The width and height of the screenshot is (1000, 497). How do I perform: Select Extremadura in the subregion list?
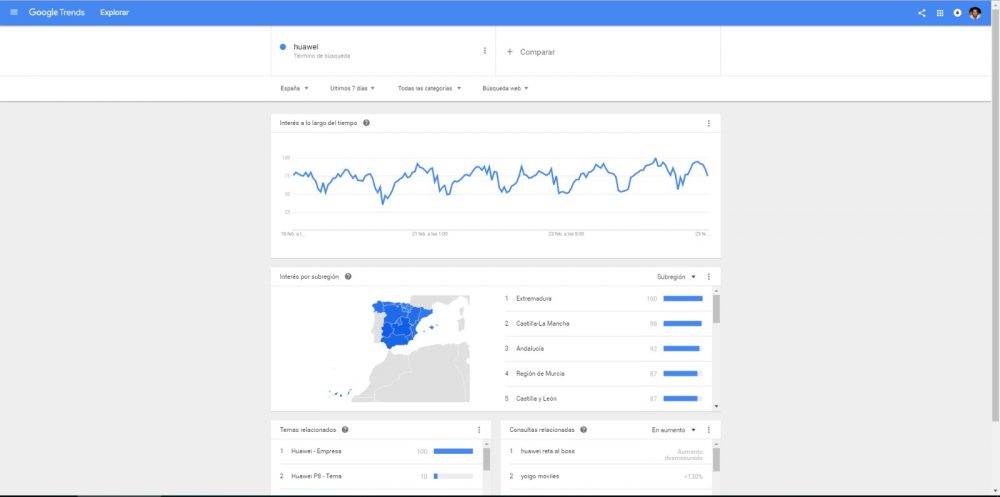tap(608, 299)
